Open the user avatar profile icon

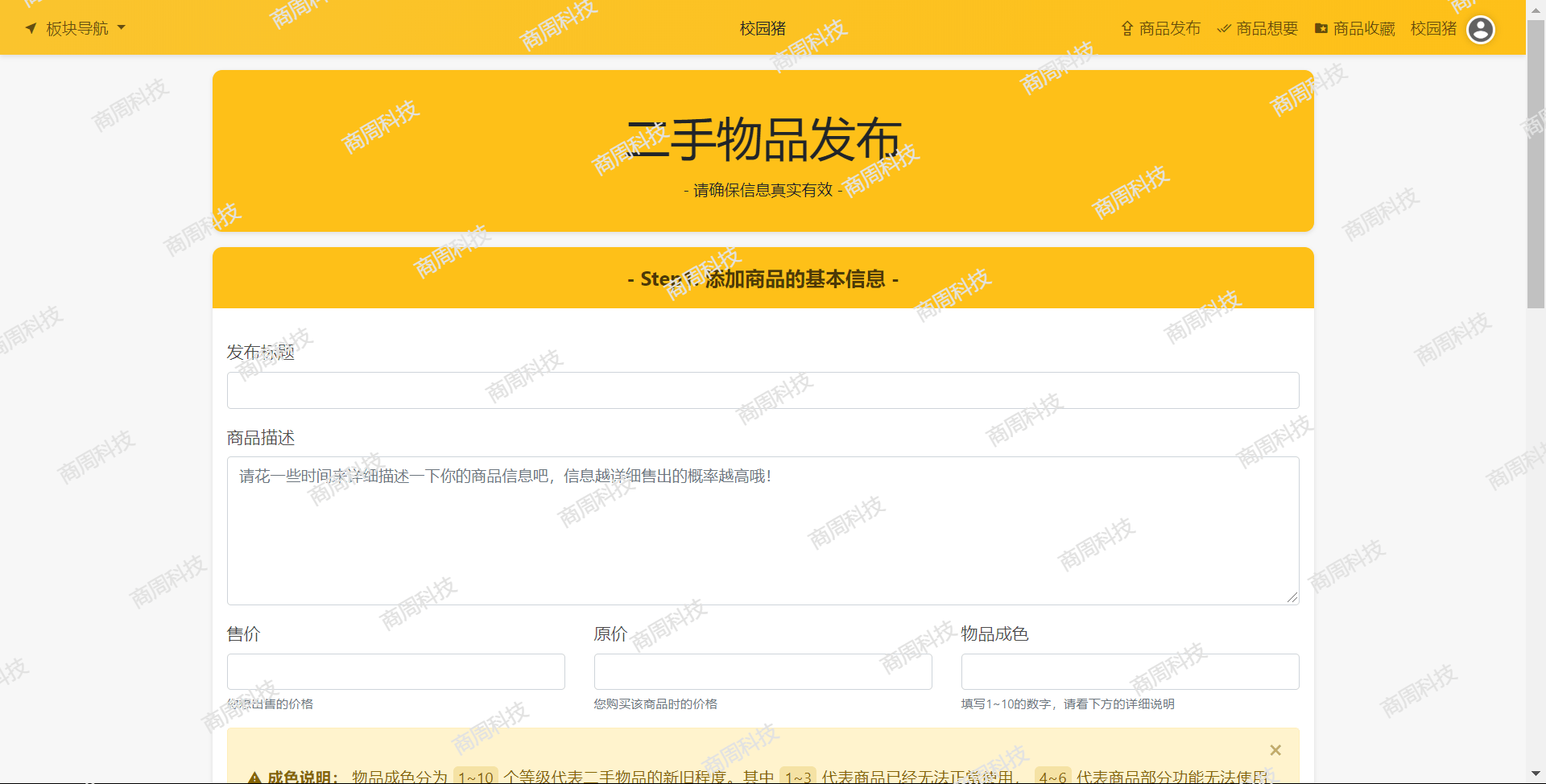point(1480,29)
